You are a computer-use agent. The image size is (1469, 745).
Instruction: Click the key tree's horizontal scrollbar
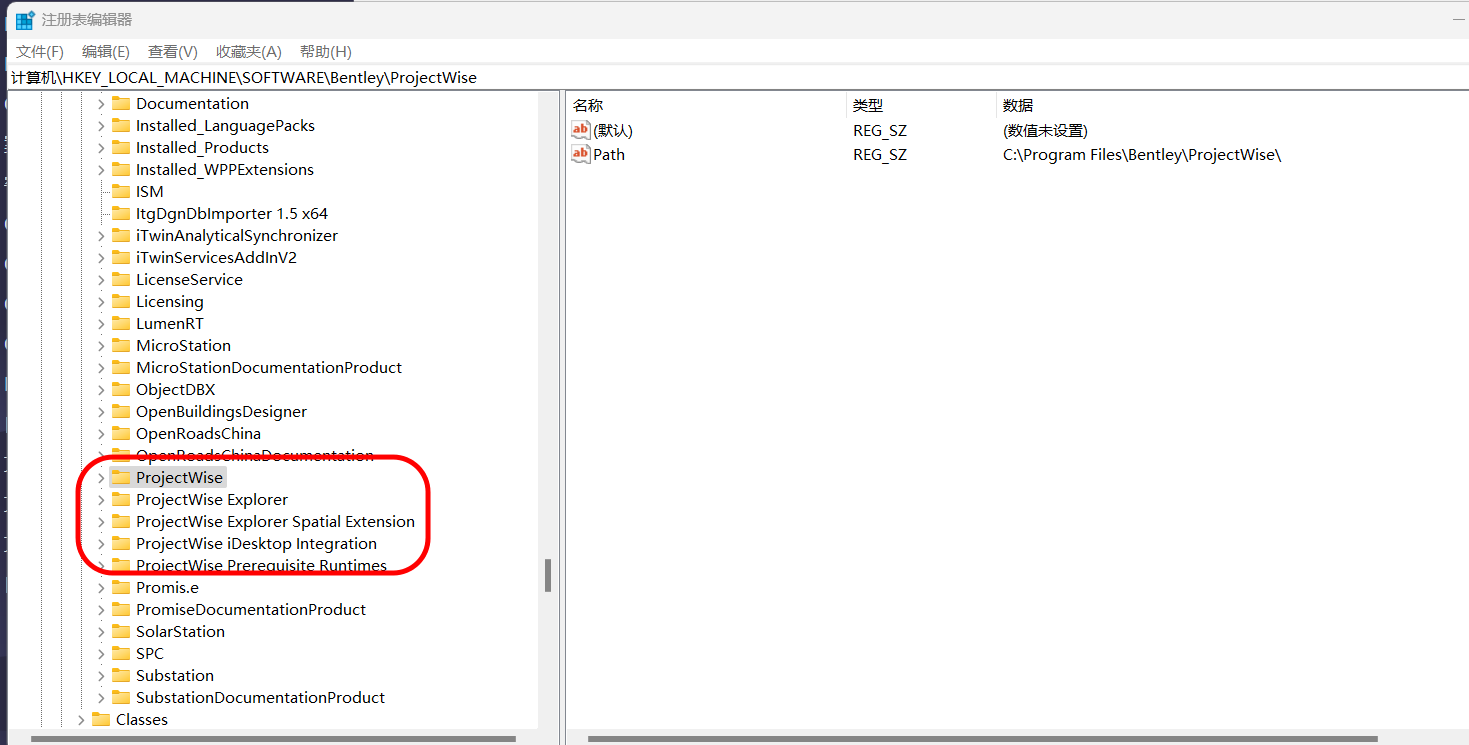tap(273, 739)
